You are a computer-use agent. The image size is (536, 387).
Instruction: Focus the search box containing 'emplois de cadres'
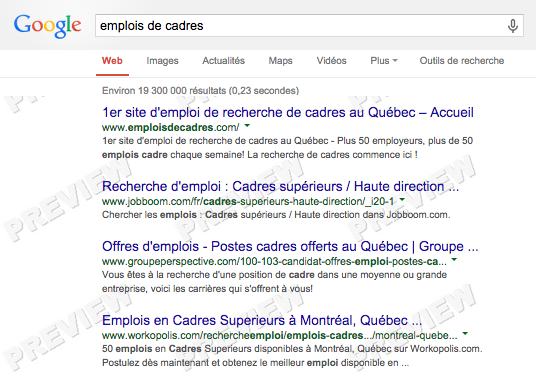[309, 26]
